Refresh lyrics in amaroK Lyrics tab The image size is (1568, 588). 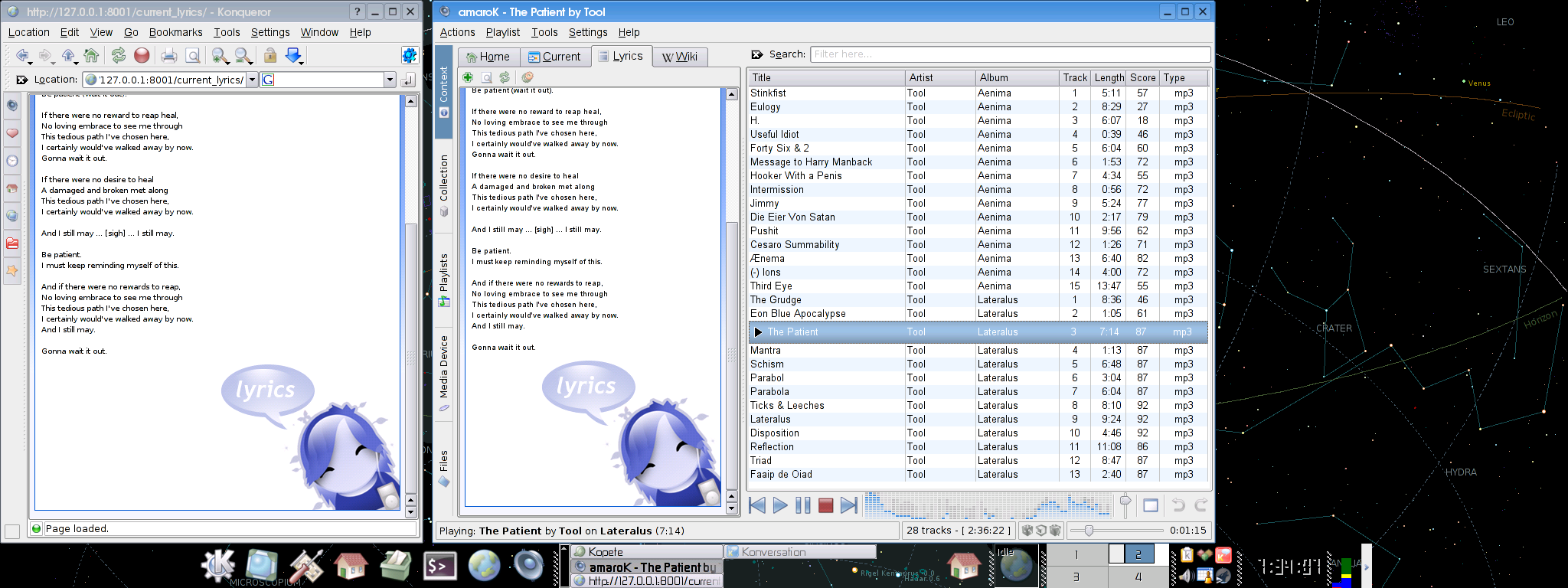(505, 77)
